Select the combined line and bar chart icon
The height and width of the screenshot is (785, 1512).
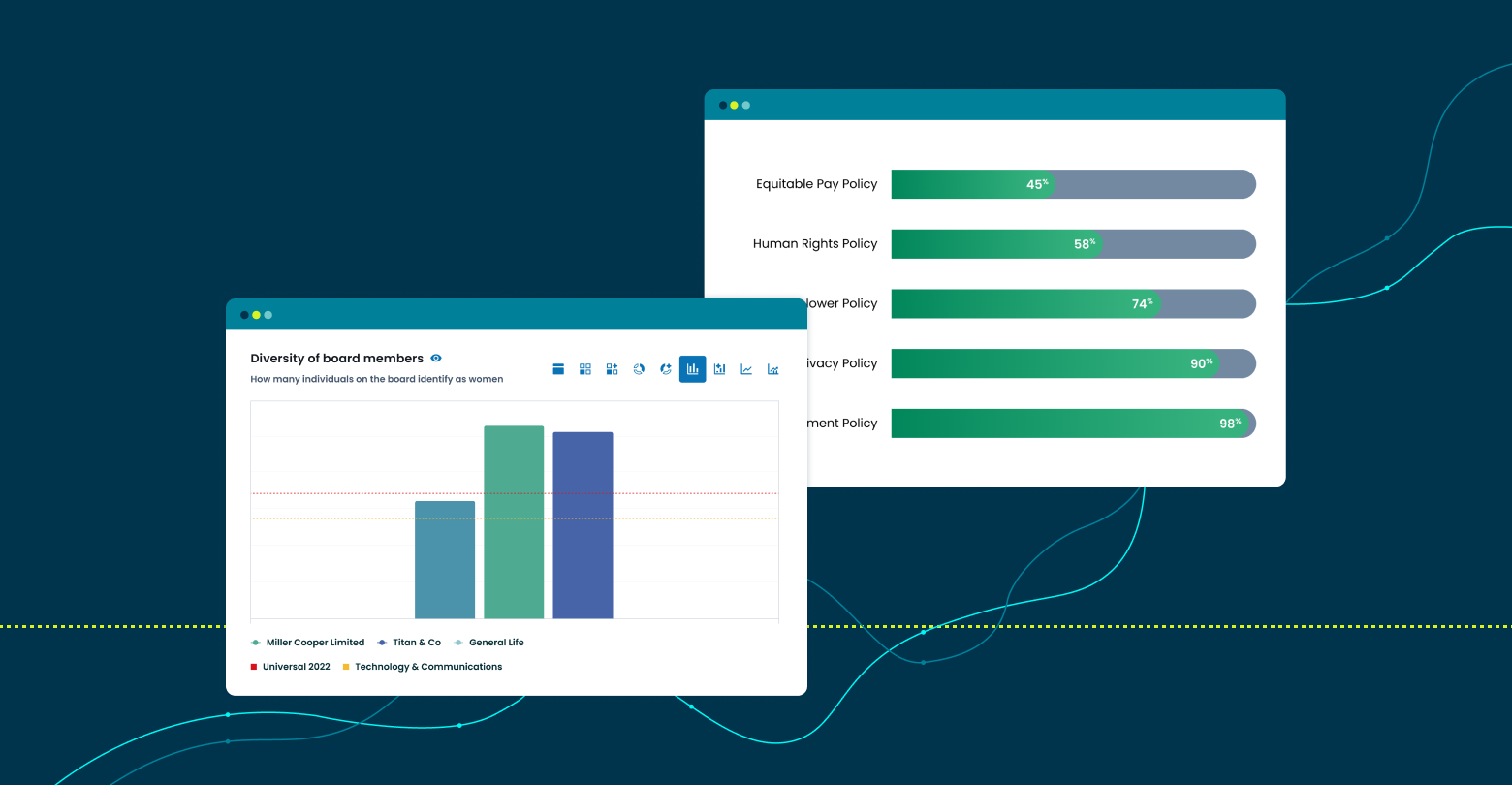coord(773,369)
